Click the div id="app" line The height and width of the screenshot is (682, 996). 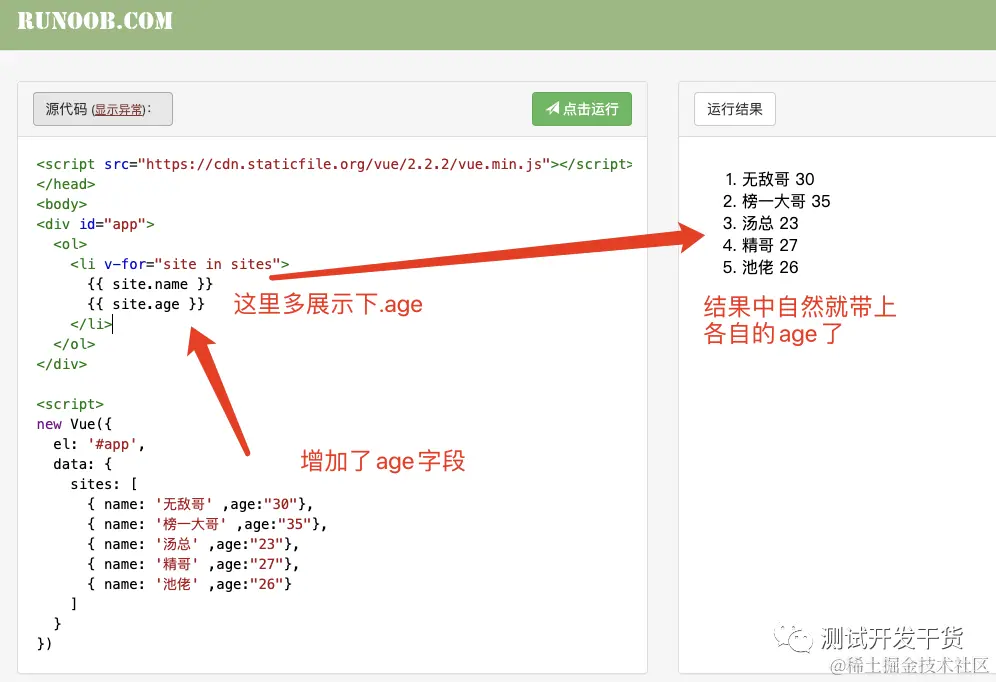(95, 224)
